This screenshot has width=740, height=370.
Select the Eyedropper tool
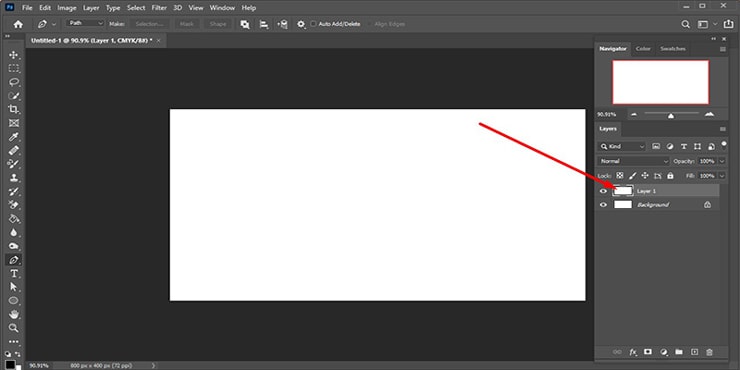(14, 137)
